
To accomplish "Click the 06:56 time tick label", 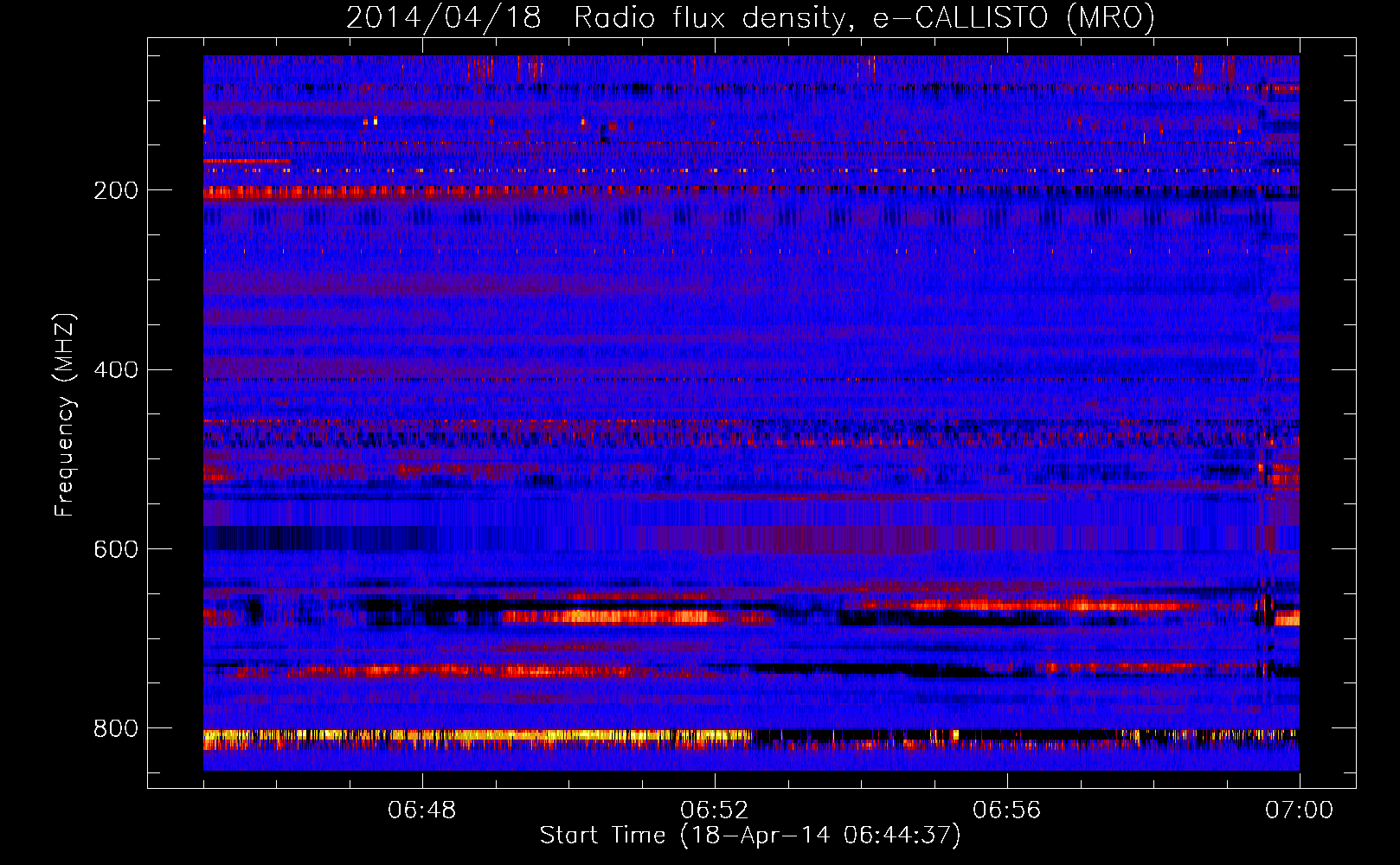I will pos(1007,811).
